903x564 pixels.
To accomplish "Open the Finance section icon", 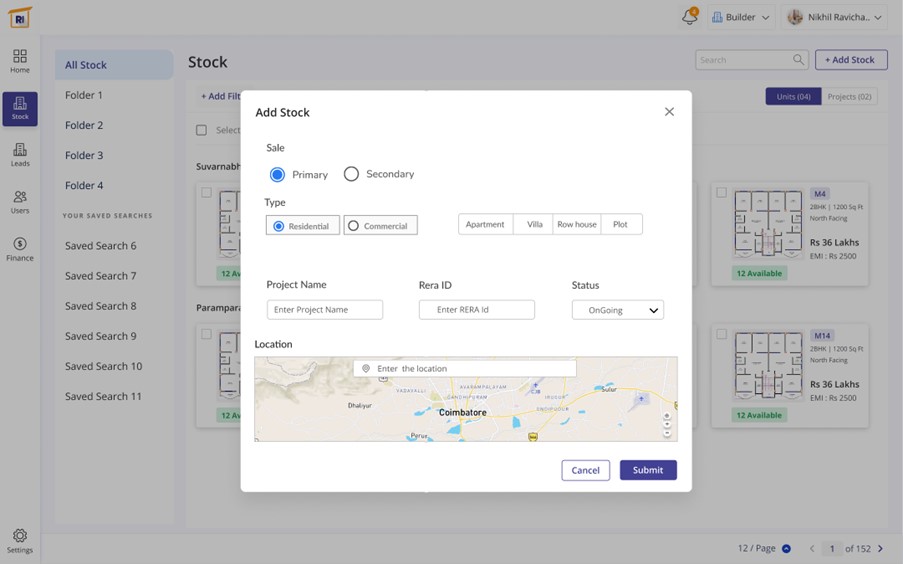I will 20,249.
